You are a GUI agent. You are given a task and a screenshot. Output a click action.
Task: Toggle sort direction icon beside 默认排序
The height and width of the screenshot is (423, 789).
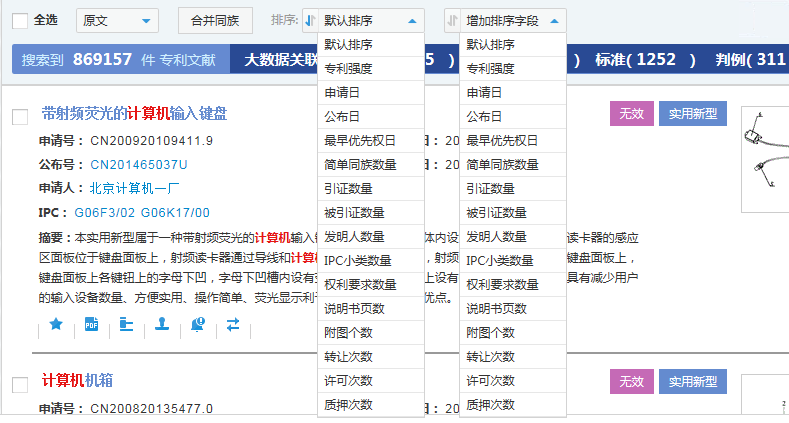(311, 20)
